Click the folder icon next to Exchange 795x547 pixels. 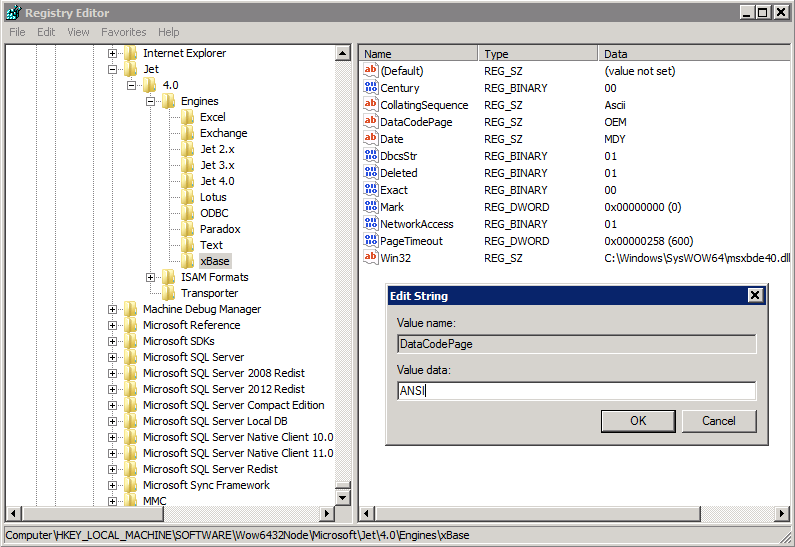[187, 133]
